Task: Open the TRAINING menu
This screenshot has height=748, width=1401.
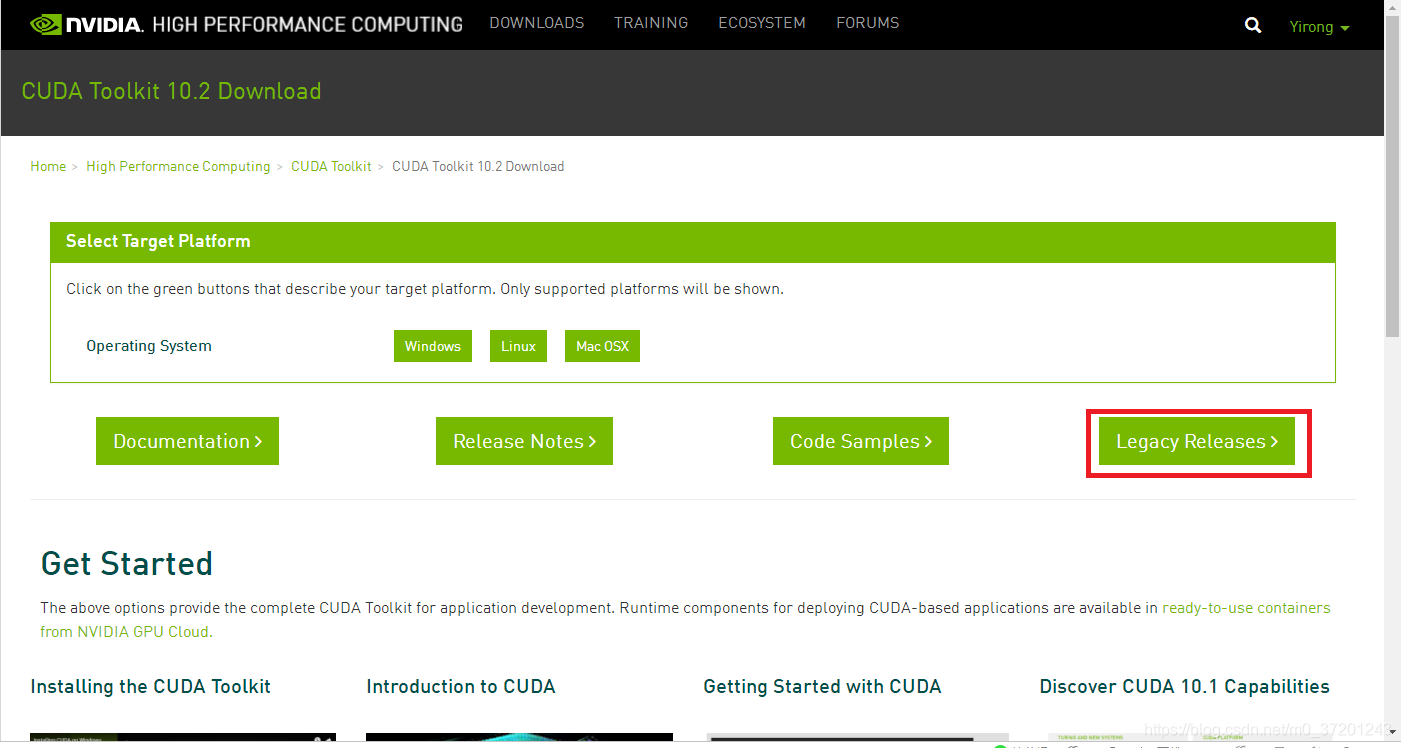Action: [x=651, y=22]
